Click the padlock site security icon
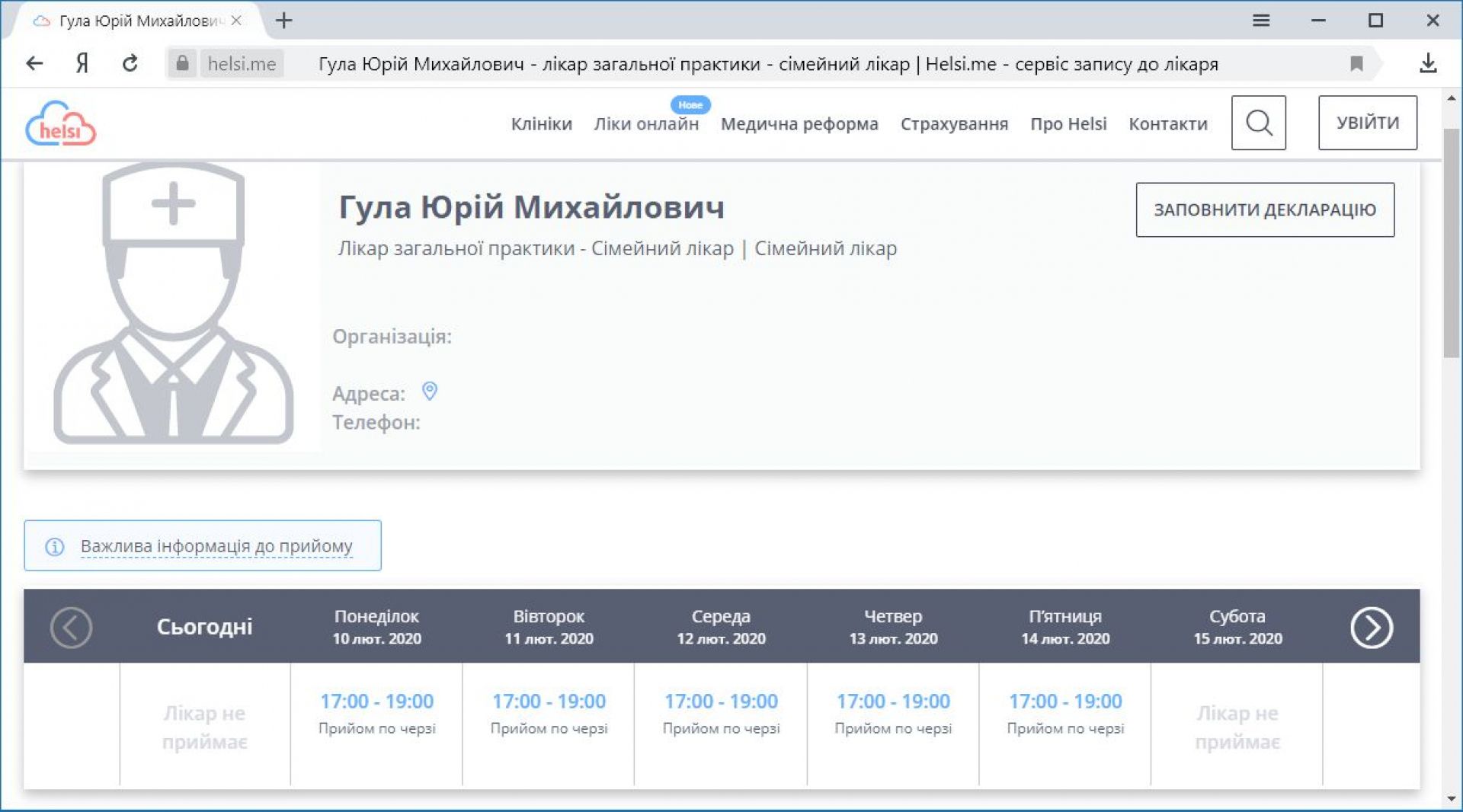The image size is (1463, 812). click(182, 63)
